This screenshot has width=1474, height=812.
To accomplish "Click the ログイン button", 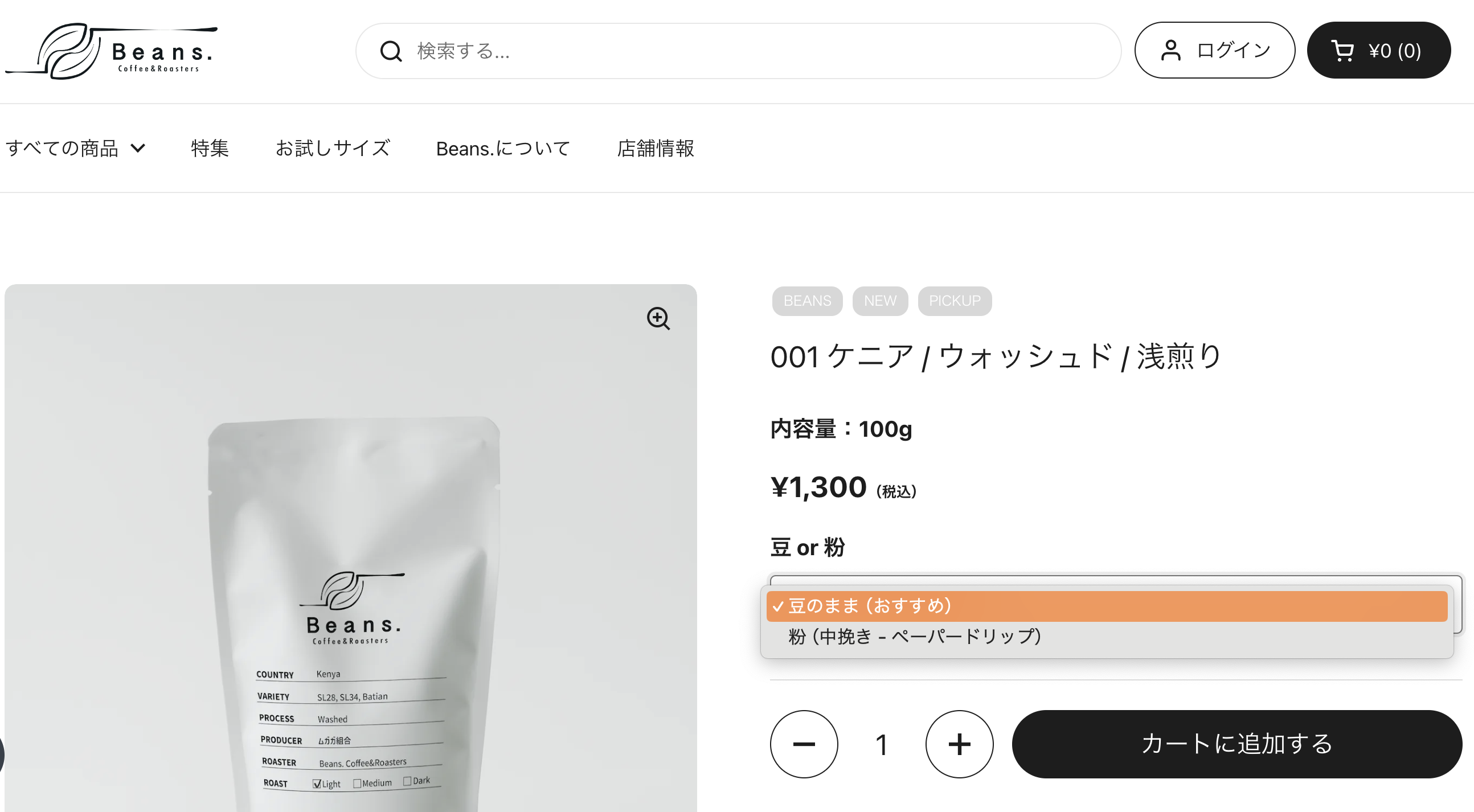I will point(1214,50).
